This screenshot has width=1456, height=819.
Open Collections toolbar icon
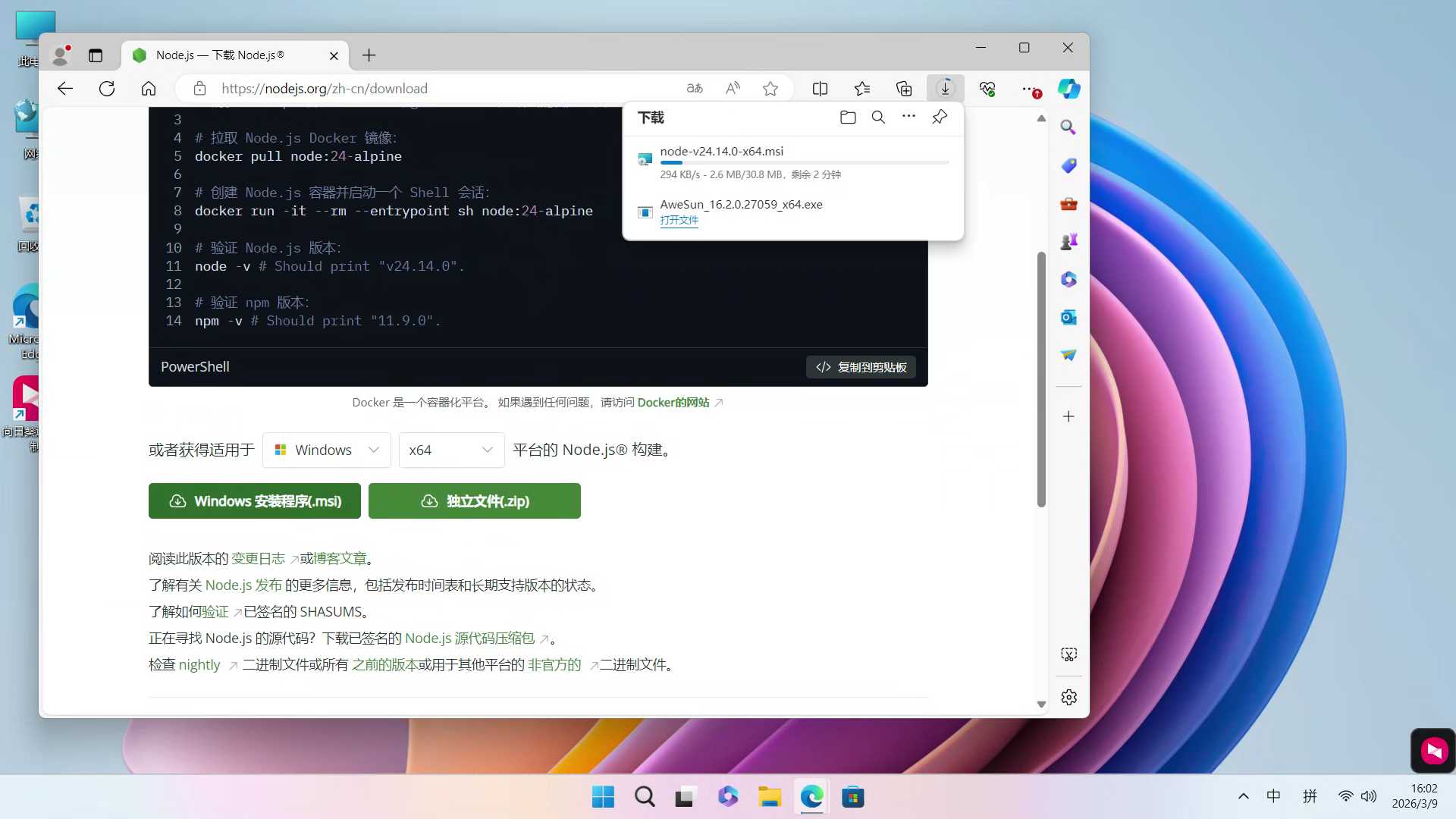[904, 89]
